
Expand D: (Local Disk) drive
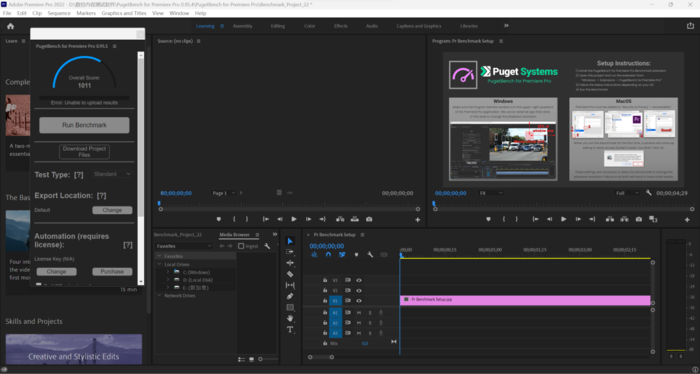[x=168, y=280]
